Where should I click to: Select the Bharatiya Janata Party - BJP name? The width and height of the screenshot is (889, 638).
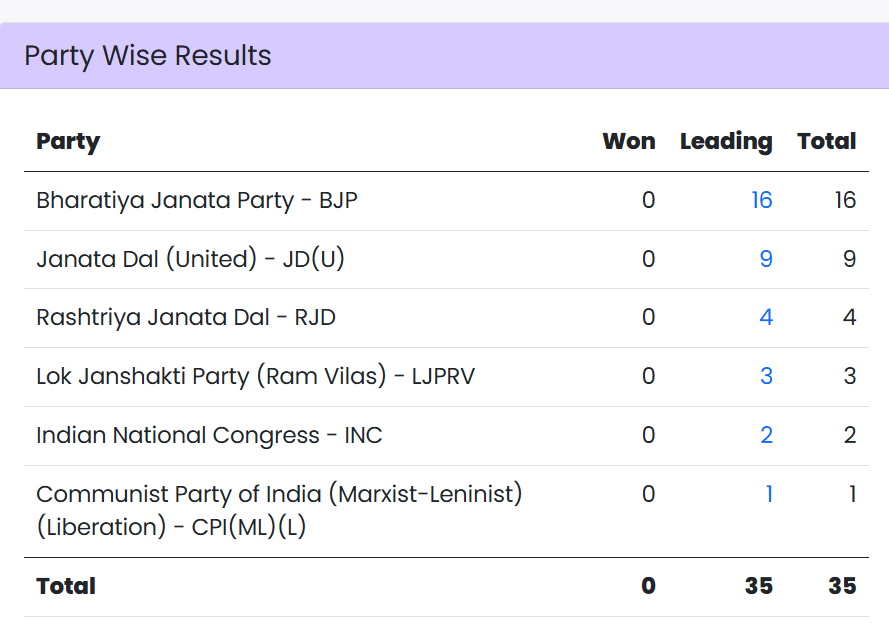197,200
